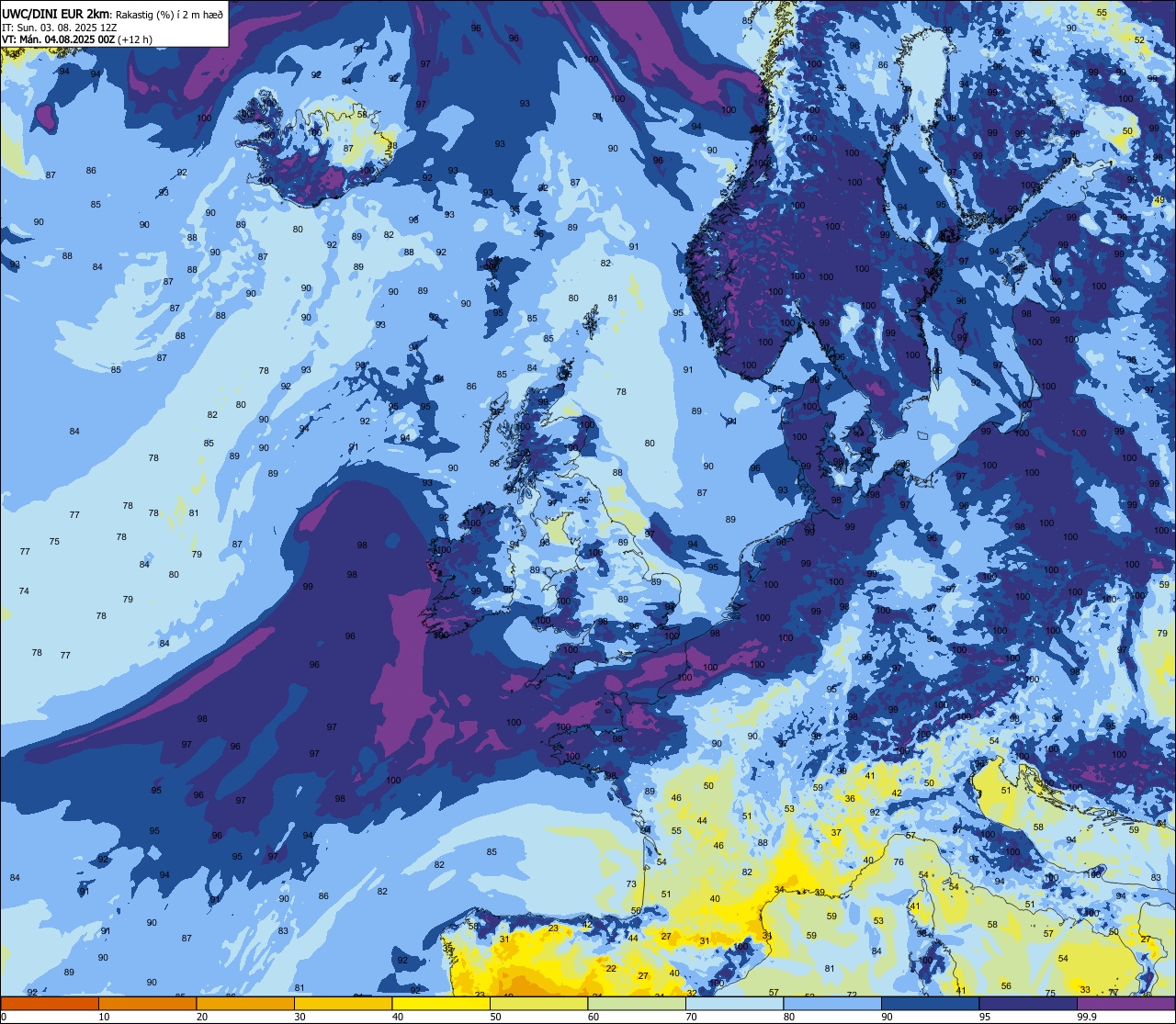Pick the 50–60% pale yellow legend swatch
Viewport: 1176px width, 1024px height.
[x=538, y=1003]
